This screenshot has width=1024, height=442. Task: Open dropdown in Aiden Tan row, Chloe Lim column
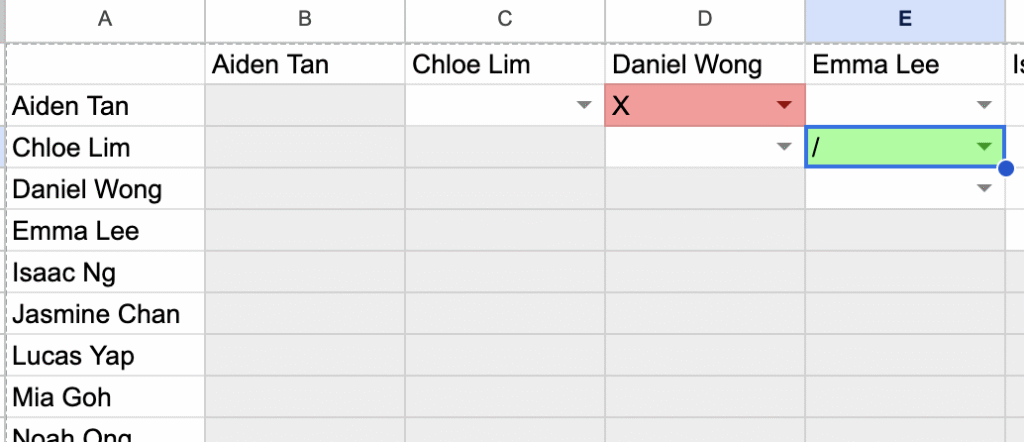tap(585, 106)
